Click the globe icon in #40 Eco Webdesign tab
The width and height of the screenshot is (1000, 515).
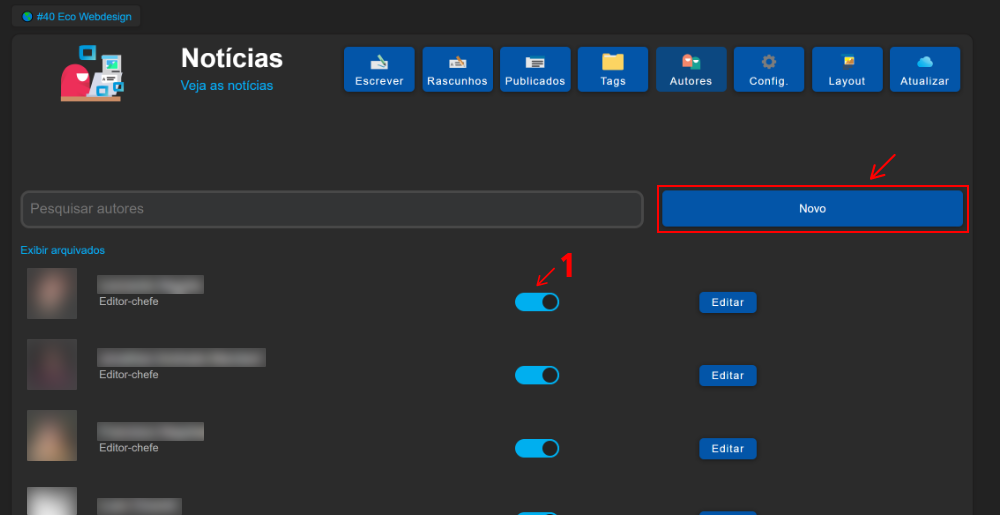click(27, 17)
